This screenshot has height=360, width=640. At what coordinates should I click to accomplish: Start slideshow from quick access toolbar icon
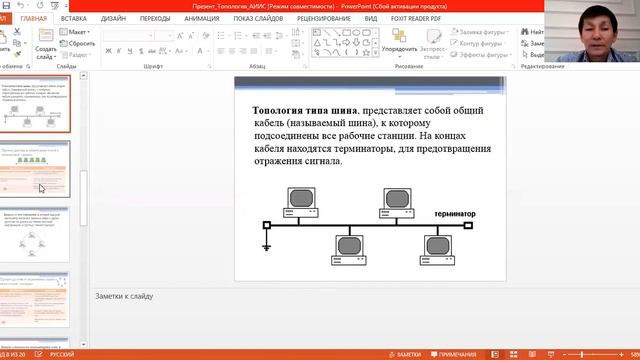tap(55, 6)
